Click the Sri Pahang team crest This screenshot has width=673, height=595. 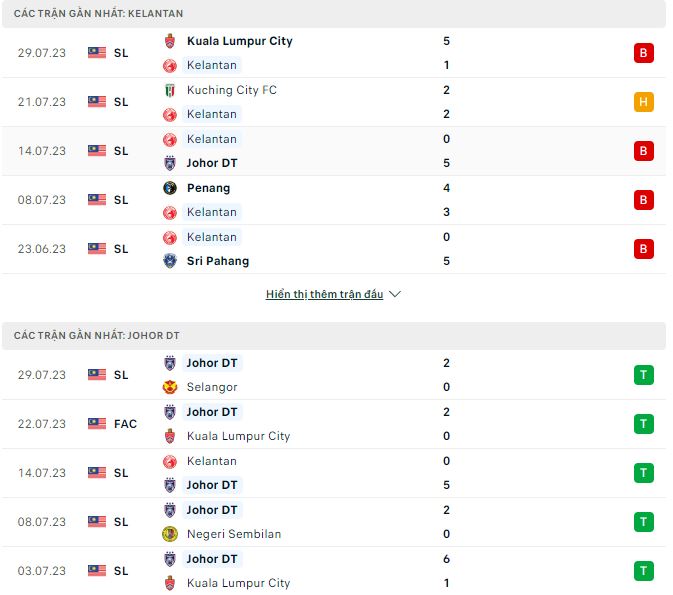coord(170,261)
